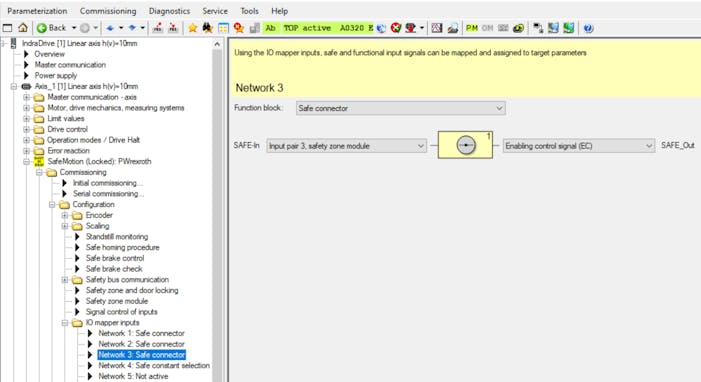Screen dimensions: 701x382
Task: Click the Ab status indicator
Action: [270, 28]
